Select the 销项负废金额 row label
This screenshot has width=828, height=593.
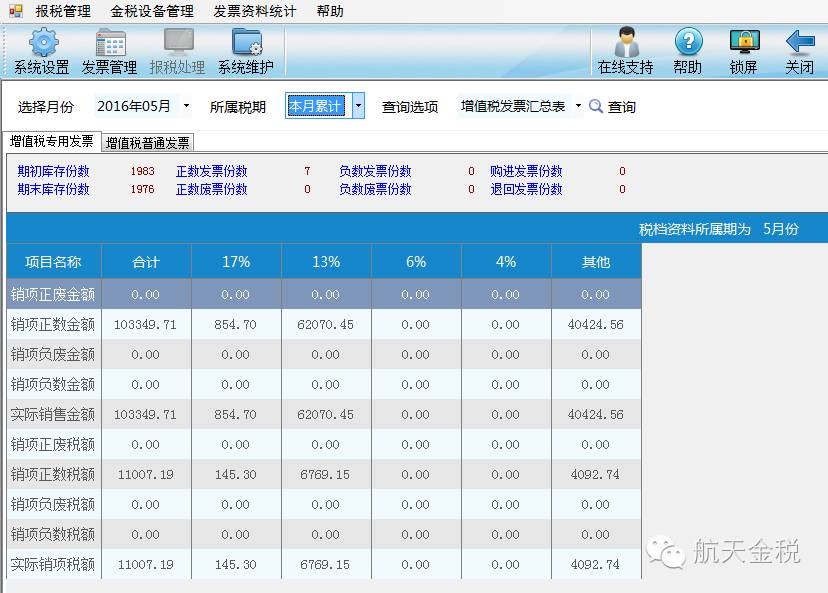coord(53,354)
